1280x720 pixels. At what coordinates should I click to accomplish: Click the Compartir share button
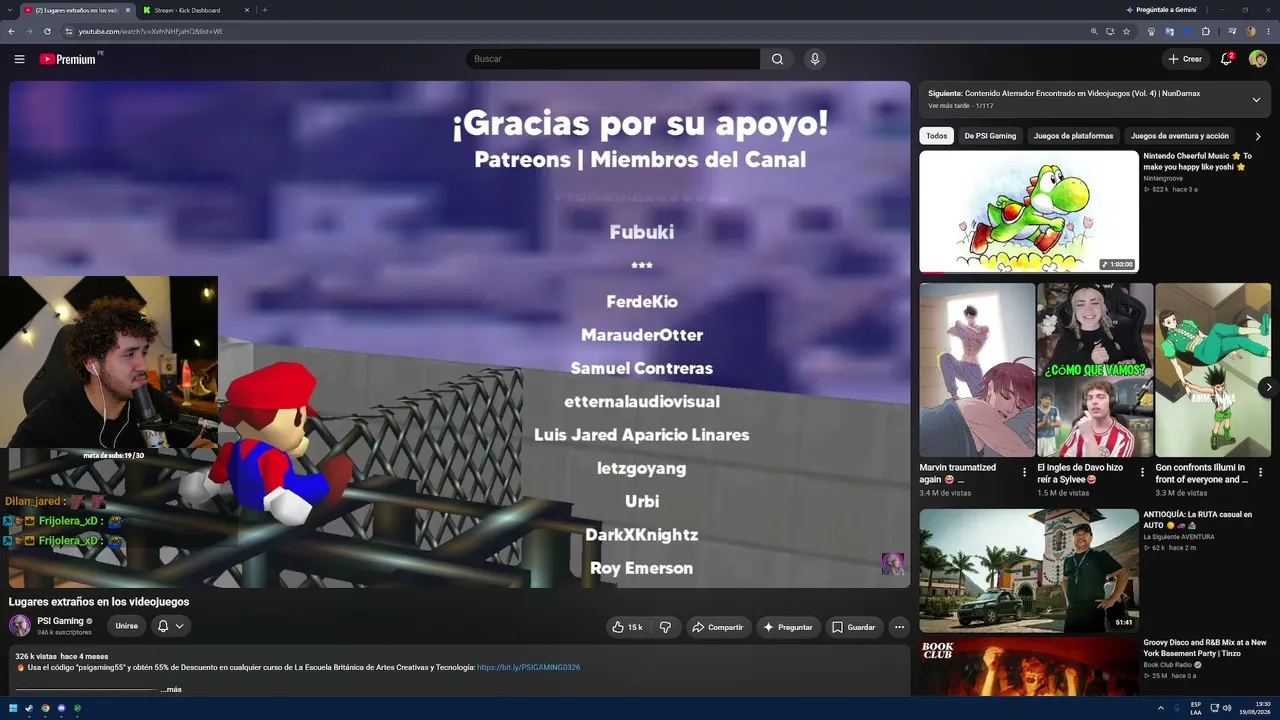coord(718,627)
